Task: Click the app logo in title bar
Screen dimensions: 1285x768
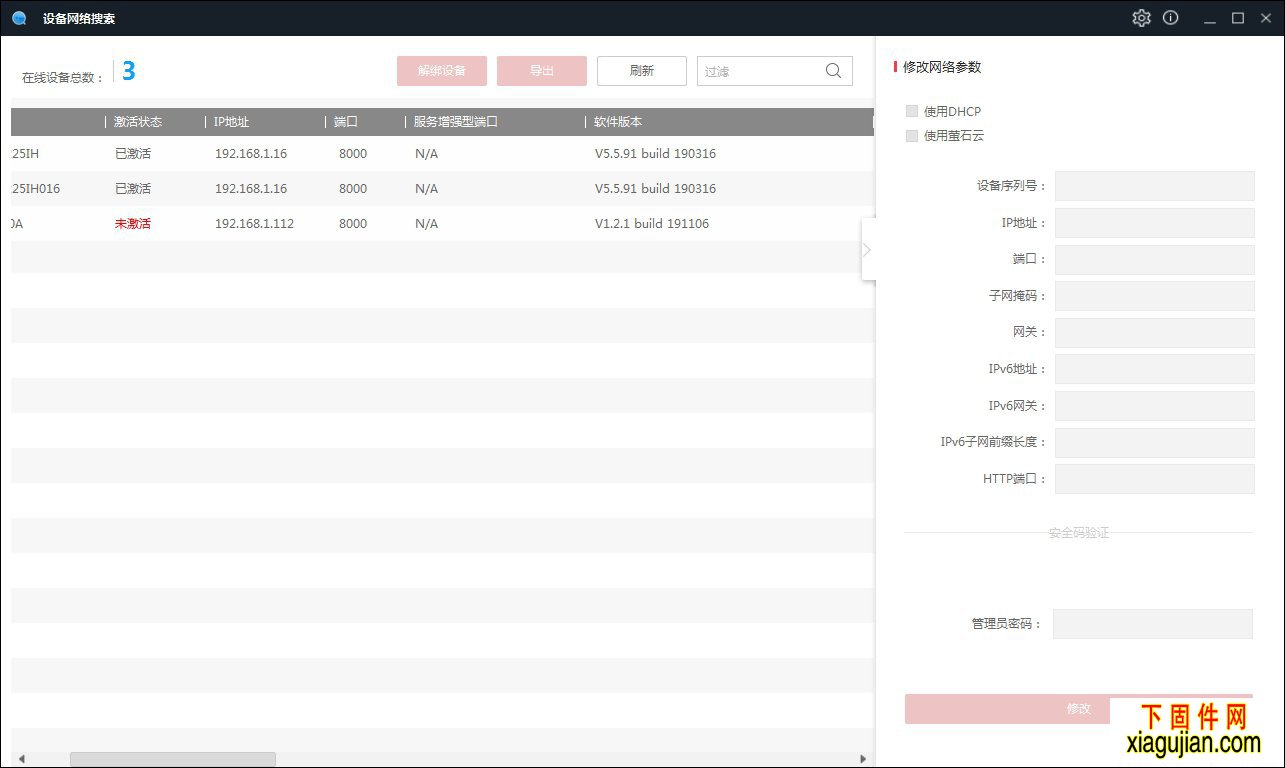Action: click(x=19, y=18)
